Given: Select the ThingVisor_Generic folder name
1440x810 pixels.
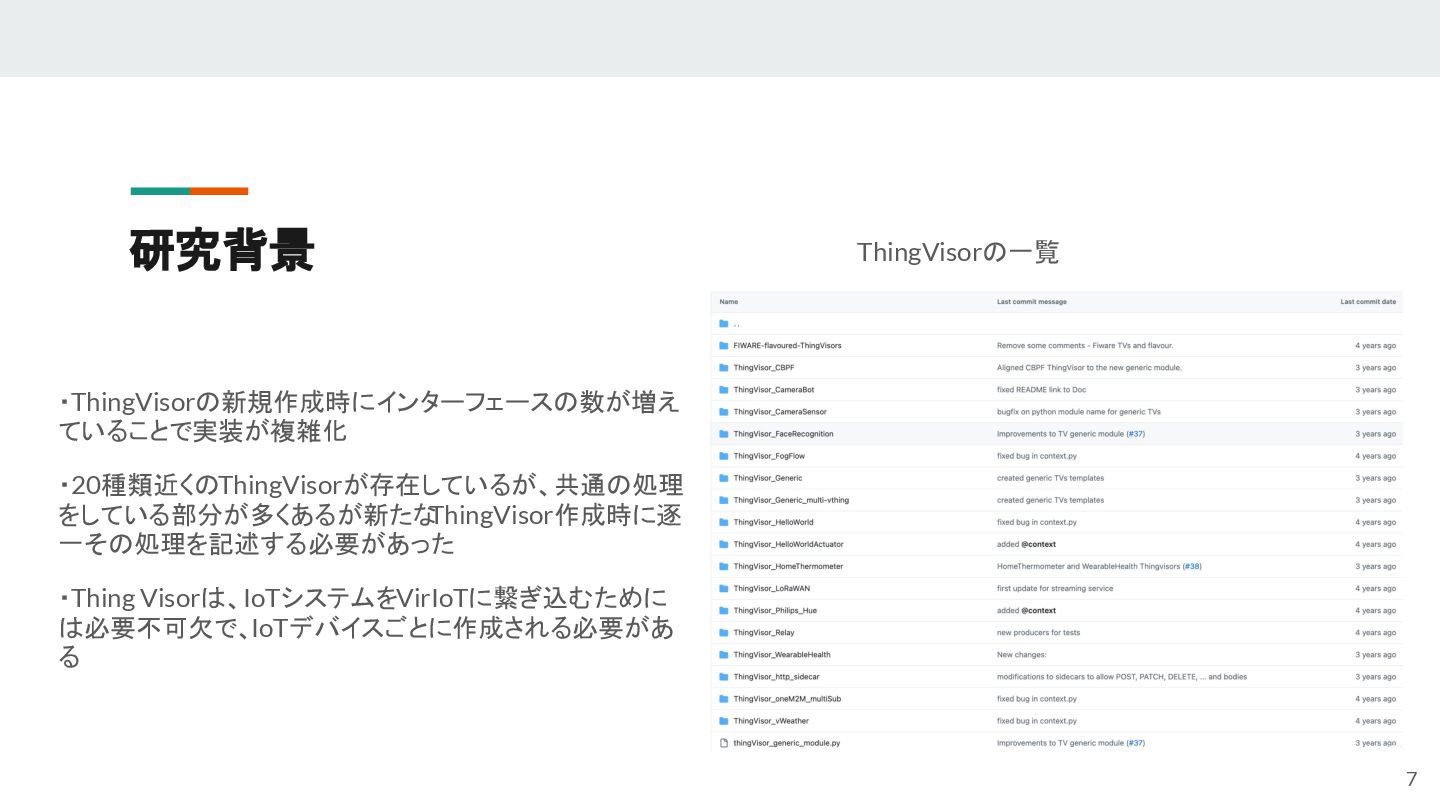Looking at the screenshot, I should click(x=767, y=477).
